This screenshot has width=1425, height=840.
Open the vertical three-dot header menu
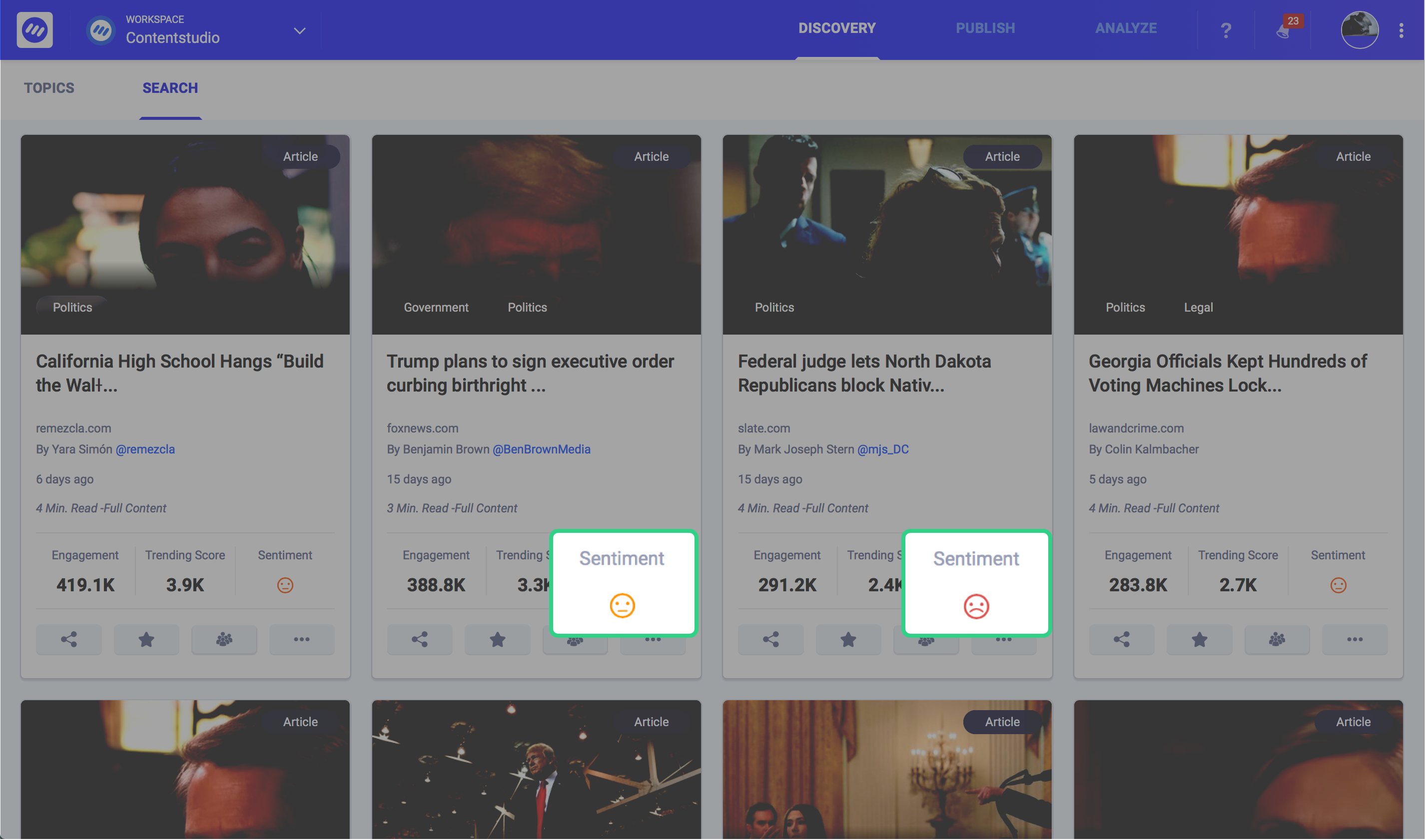click(x=1401, y=30)
